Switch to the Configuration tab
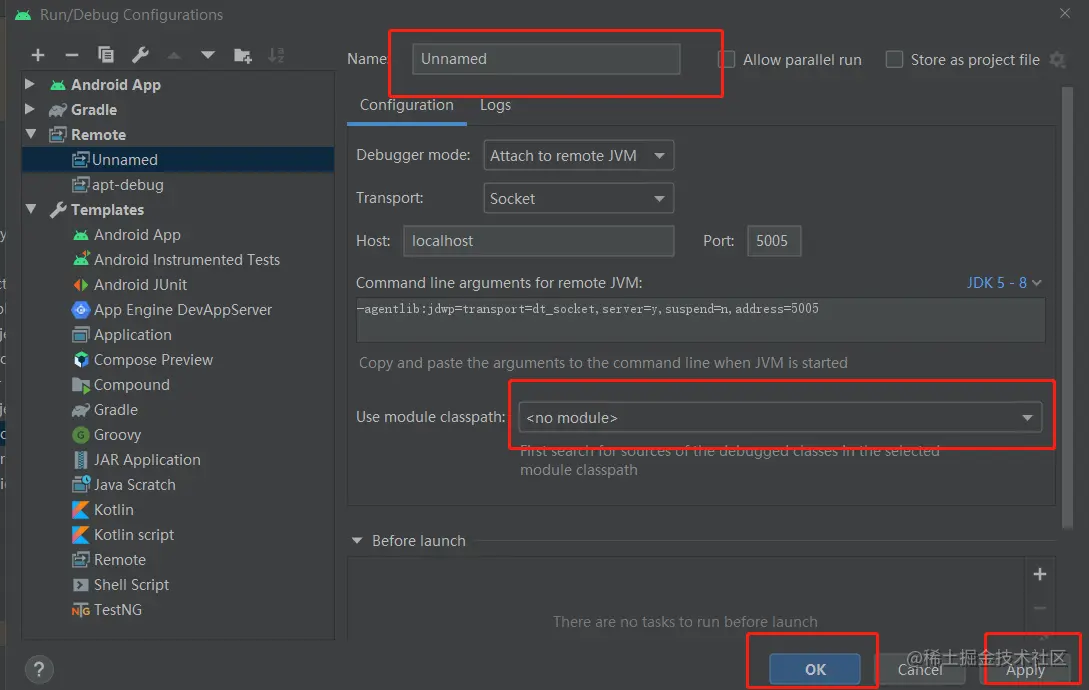 point(406,105)
